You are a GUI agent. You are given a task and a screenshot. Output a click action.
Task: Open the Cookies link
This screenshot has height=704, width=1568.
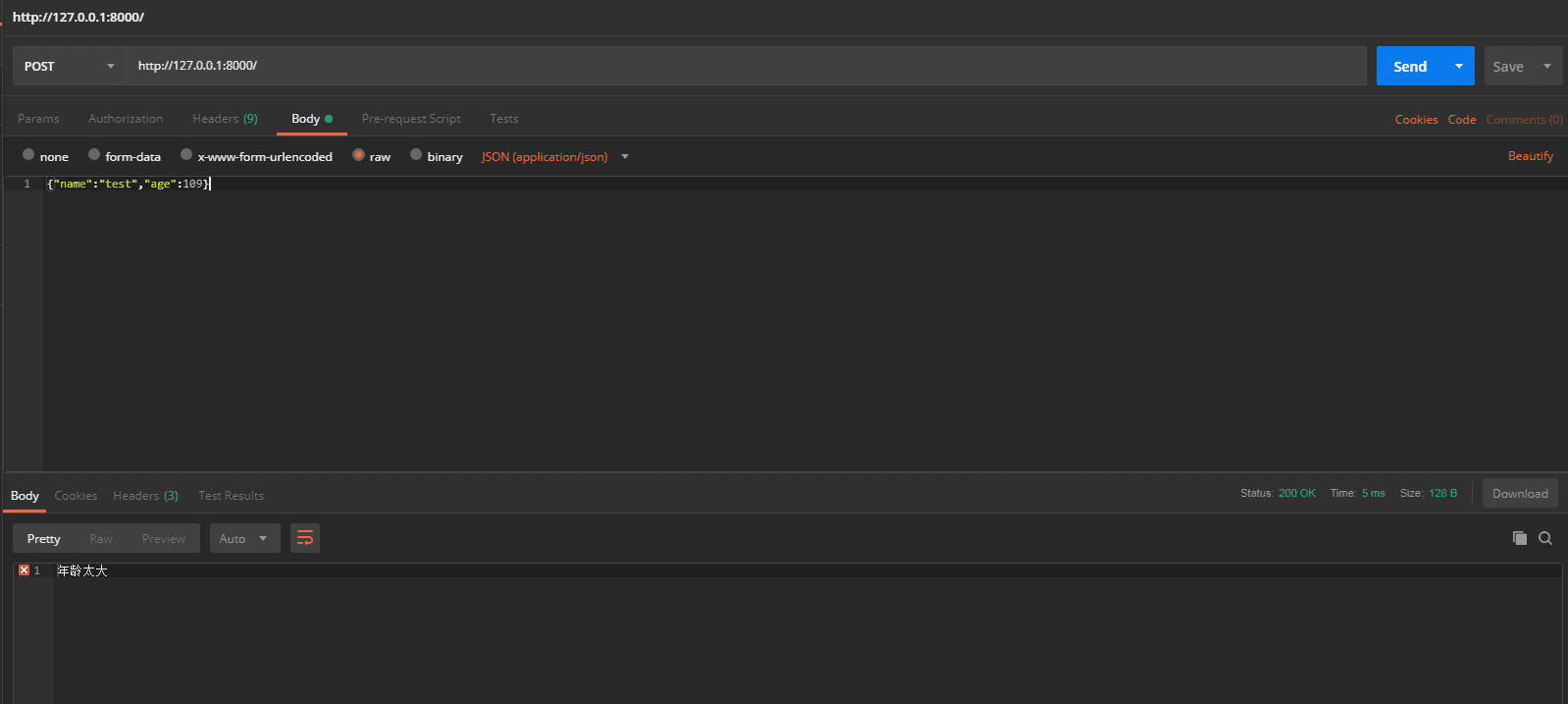[1416, 120]
